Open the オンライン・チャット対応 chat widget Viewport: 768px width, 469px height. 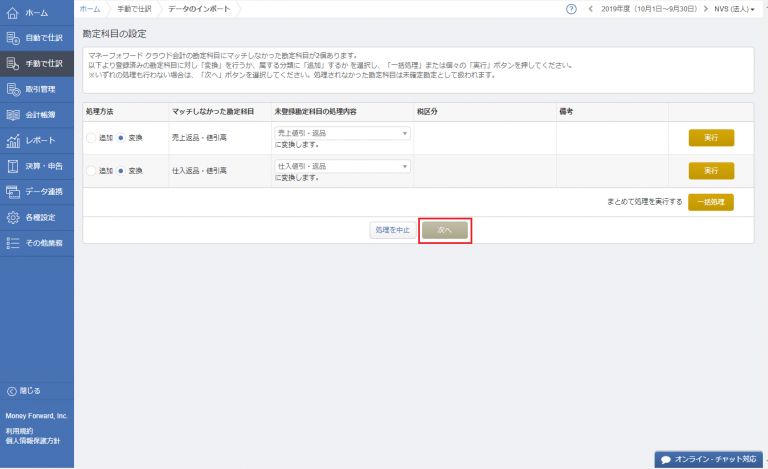(x=706, y=459)
